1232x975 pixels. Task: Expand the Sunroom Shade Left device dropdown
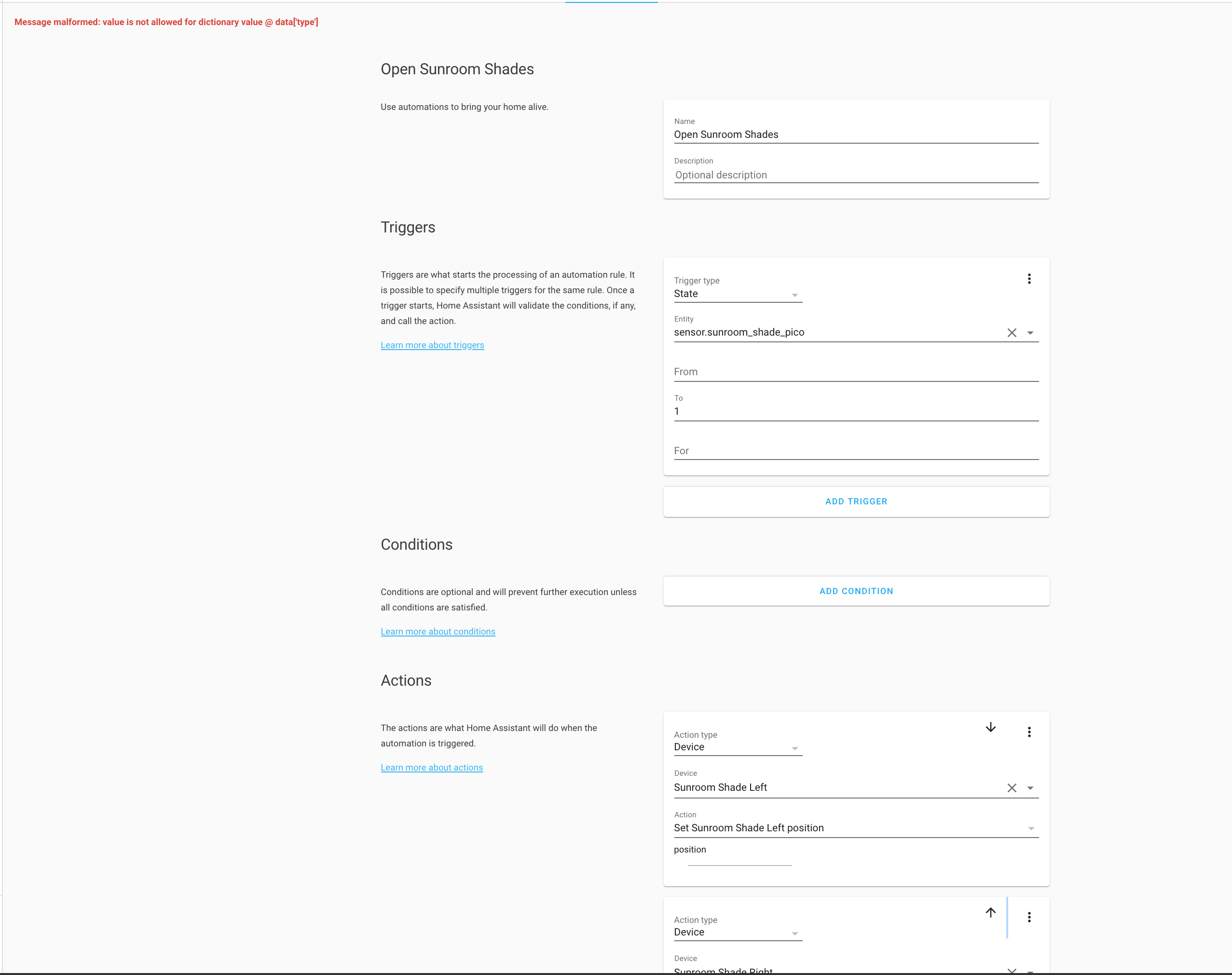pos(1030,788)
